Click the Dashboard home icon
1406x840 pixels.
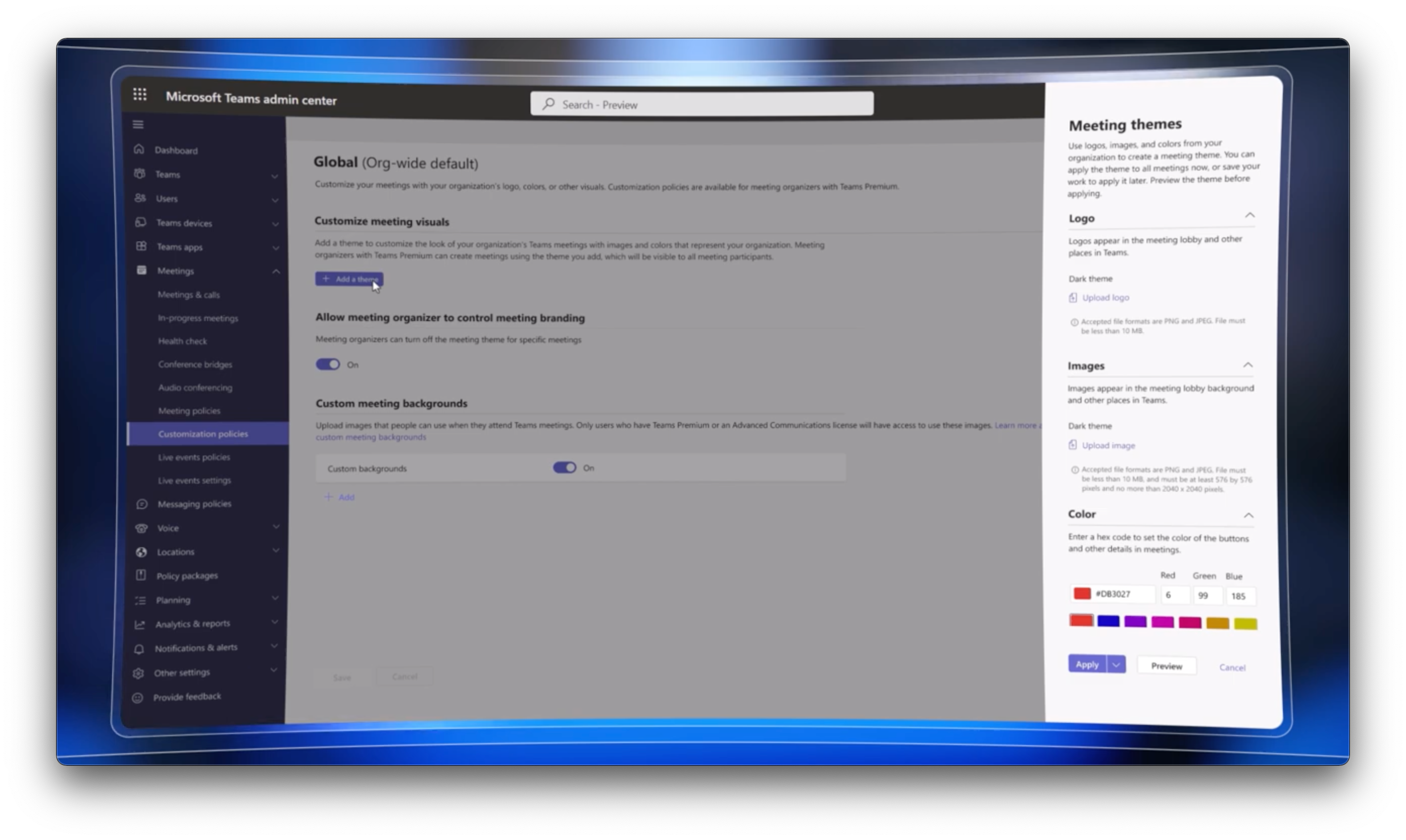point(140,149)
